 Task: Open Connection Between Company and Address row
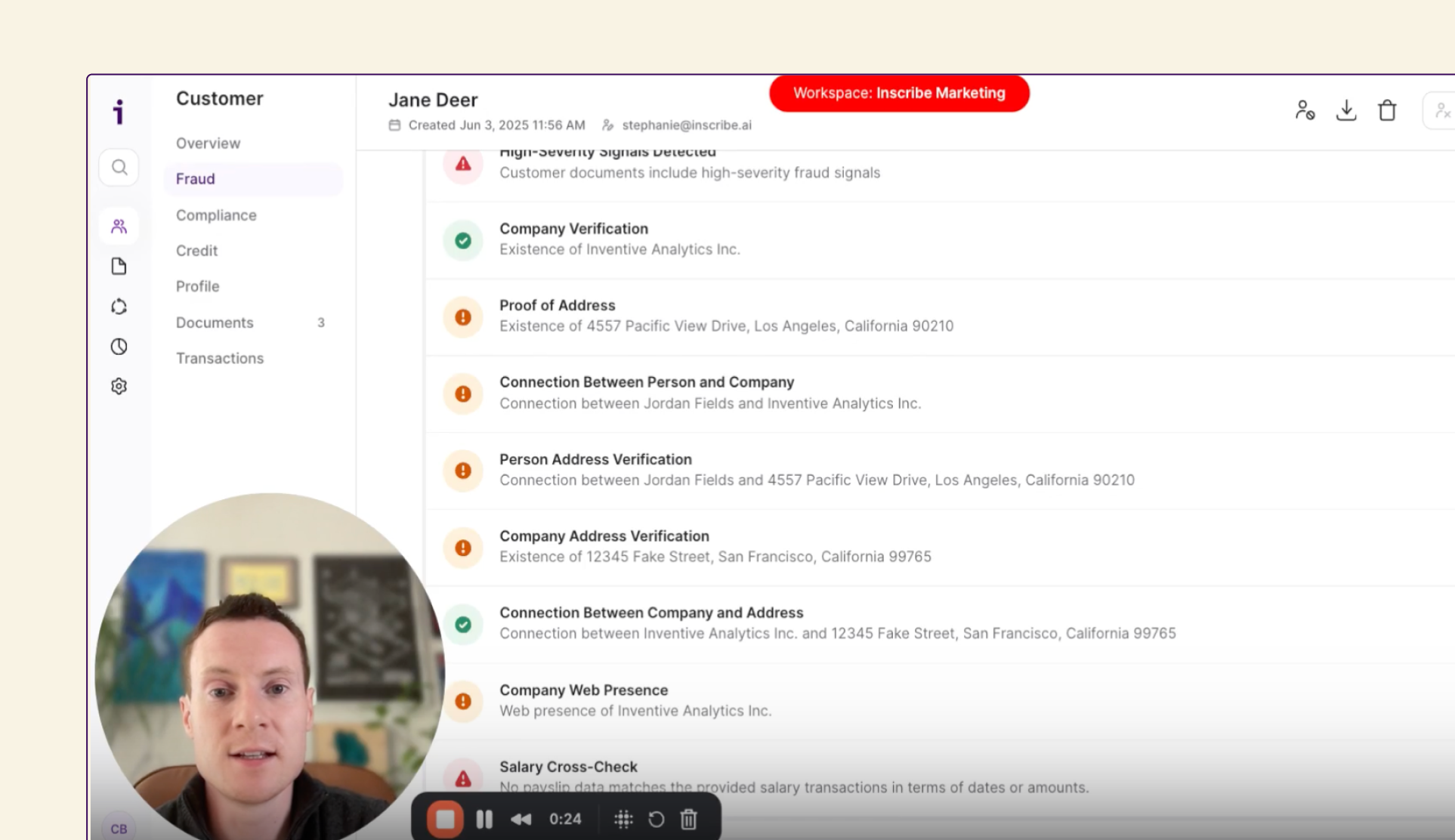[x=940, y=625]
